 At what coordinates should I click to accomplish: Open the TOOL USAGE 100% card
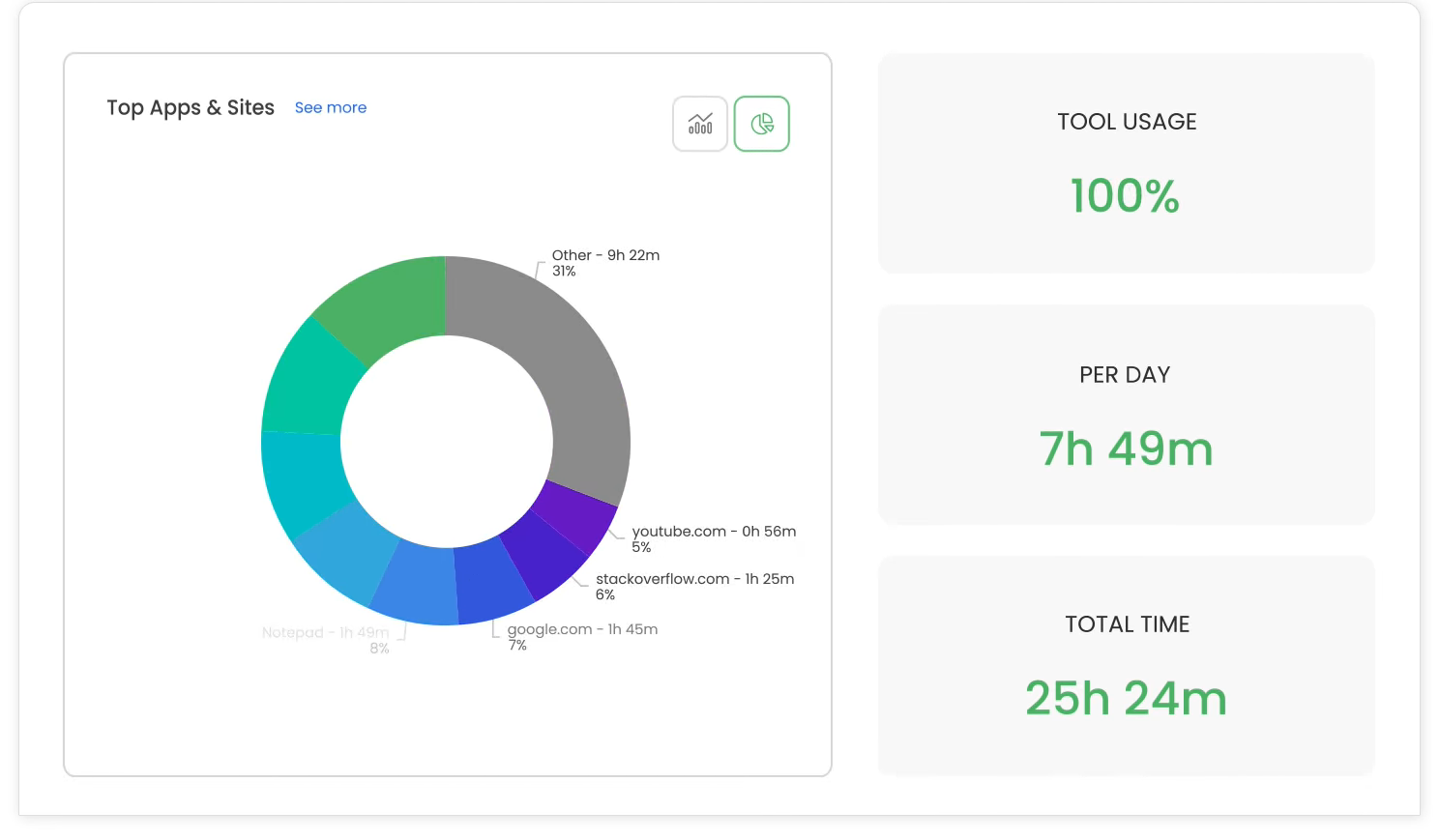click(x=1126, y=163)
